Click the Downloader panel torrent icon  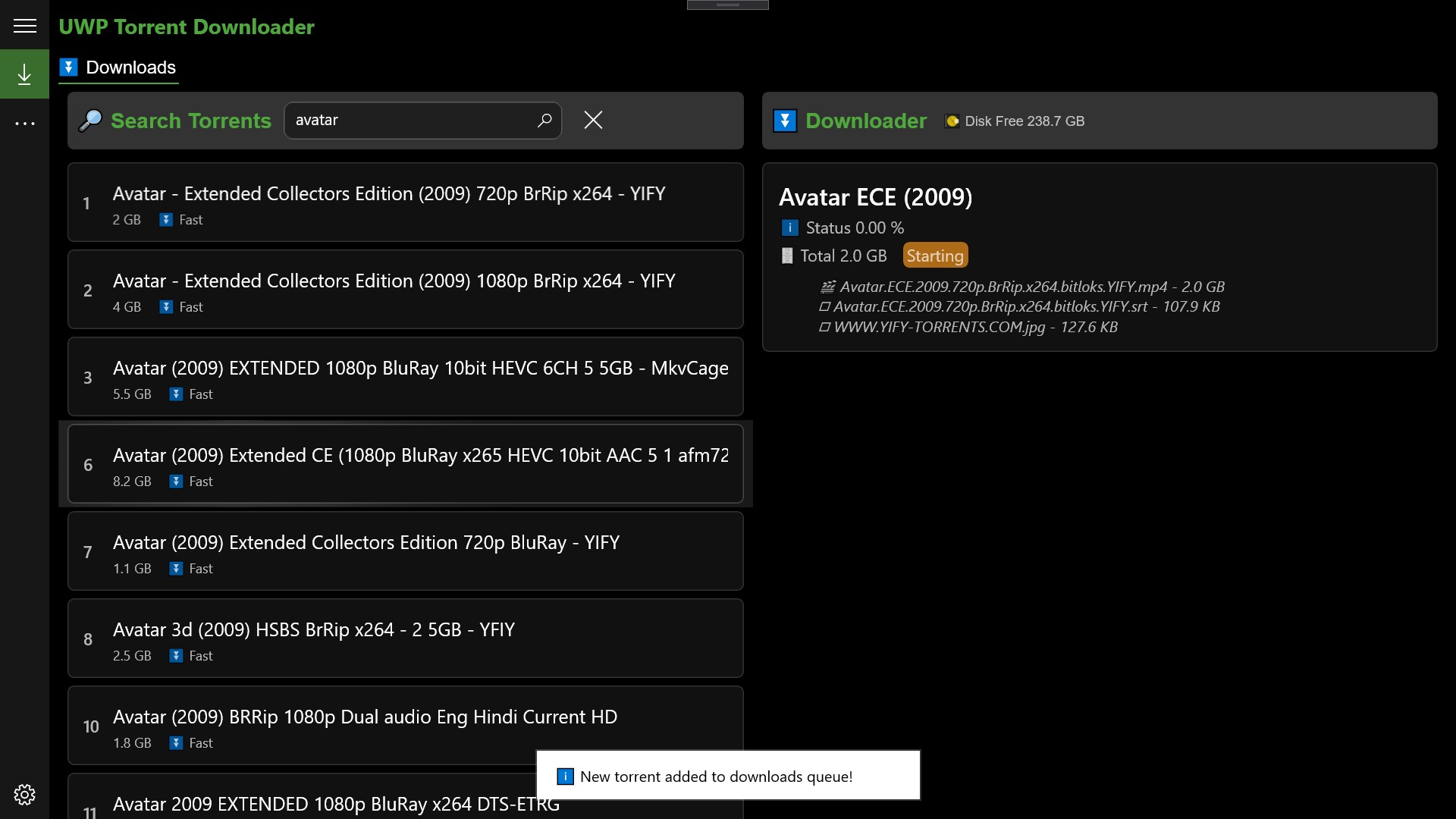786,120
